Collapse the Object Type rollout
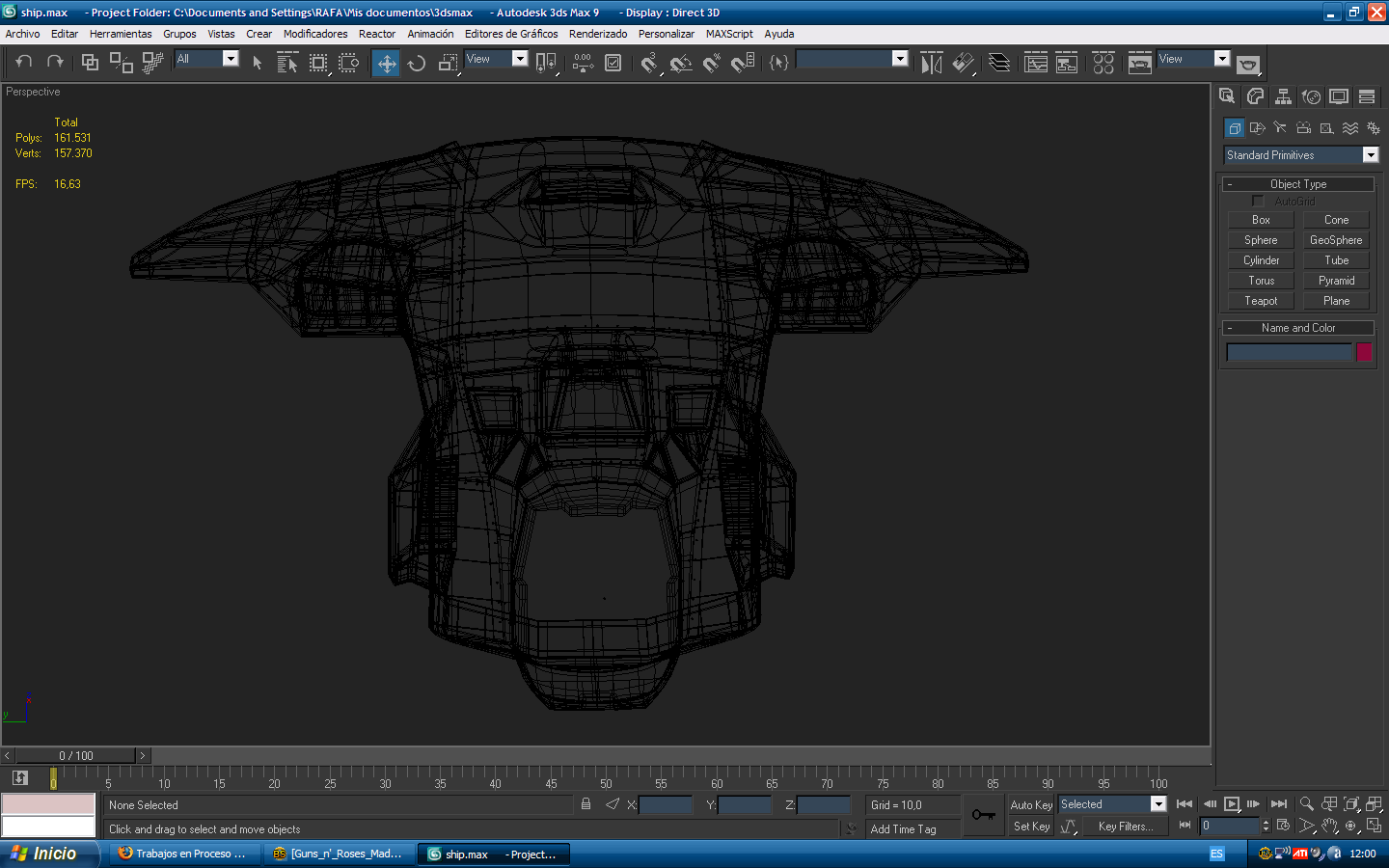This screenshot has width=1389, height=868. (x=1298, y=184)
